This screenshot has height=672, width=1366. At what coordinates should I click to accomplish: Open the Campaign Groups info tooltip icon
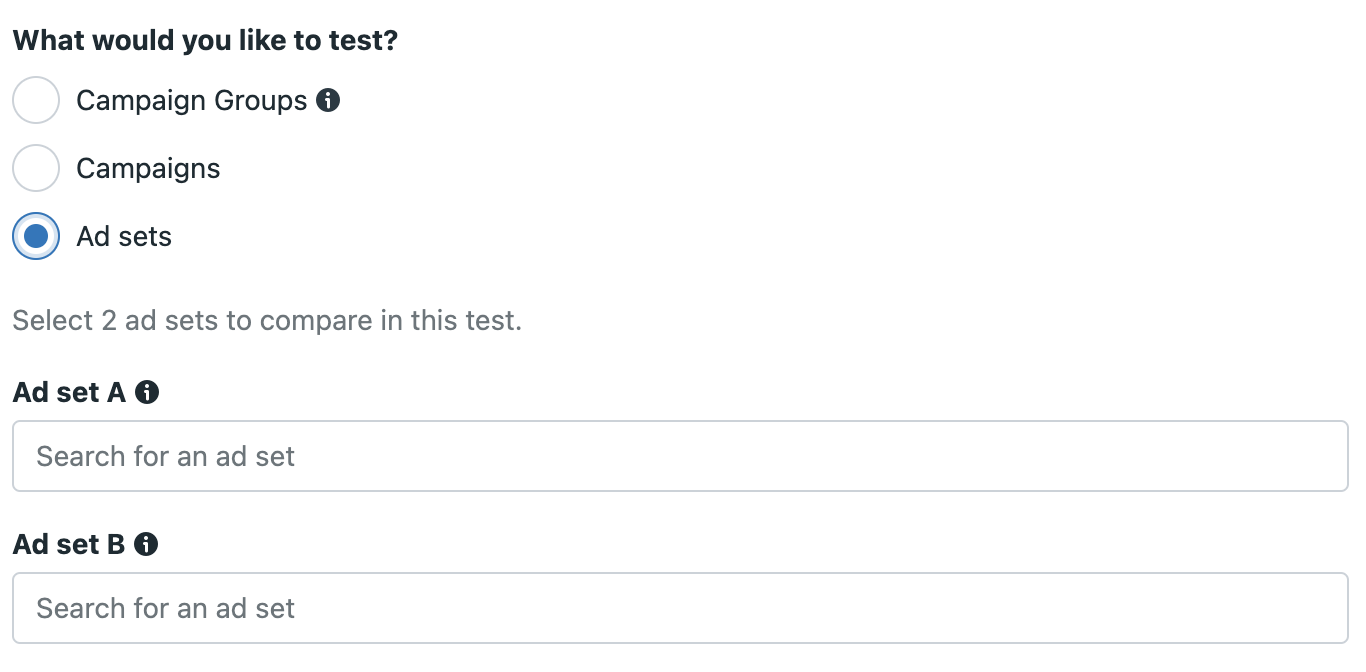point(328,101)
